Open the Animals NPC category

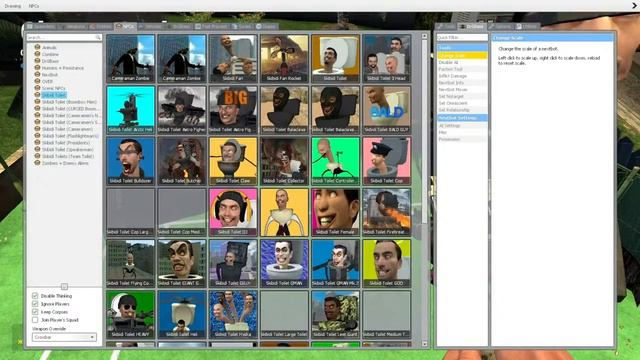49,48
